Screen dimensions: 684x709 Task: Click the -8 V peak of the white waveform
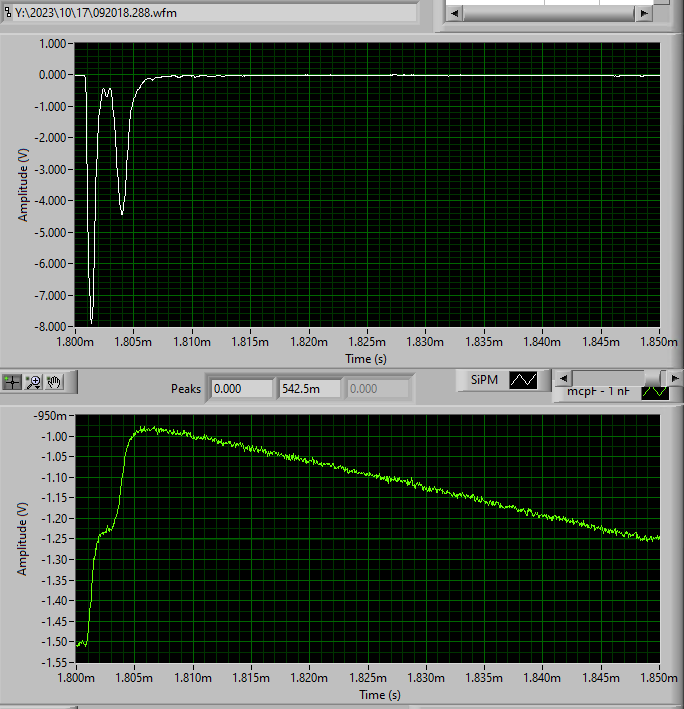point(92,321)
